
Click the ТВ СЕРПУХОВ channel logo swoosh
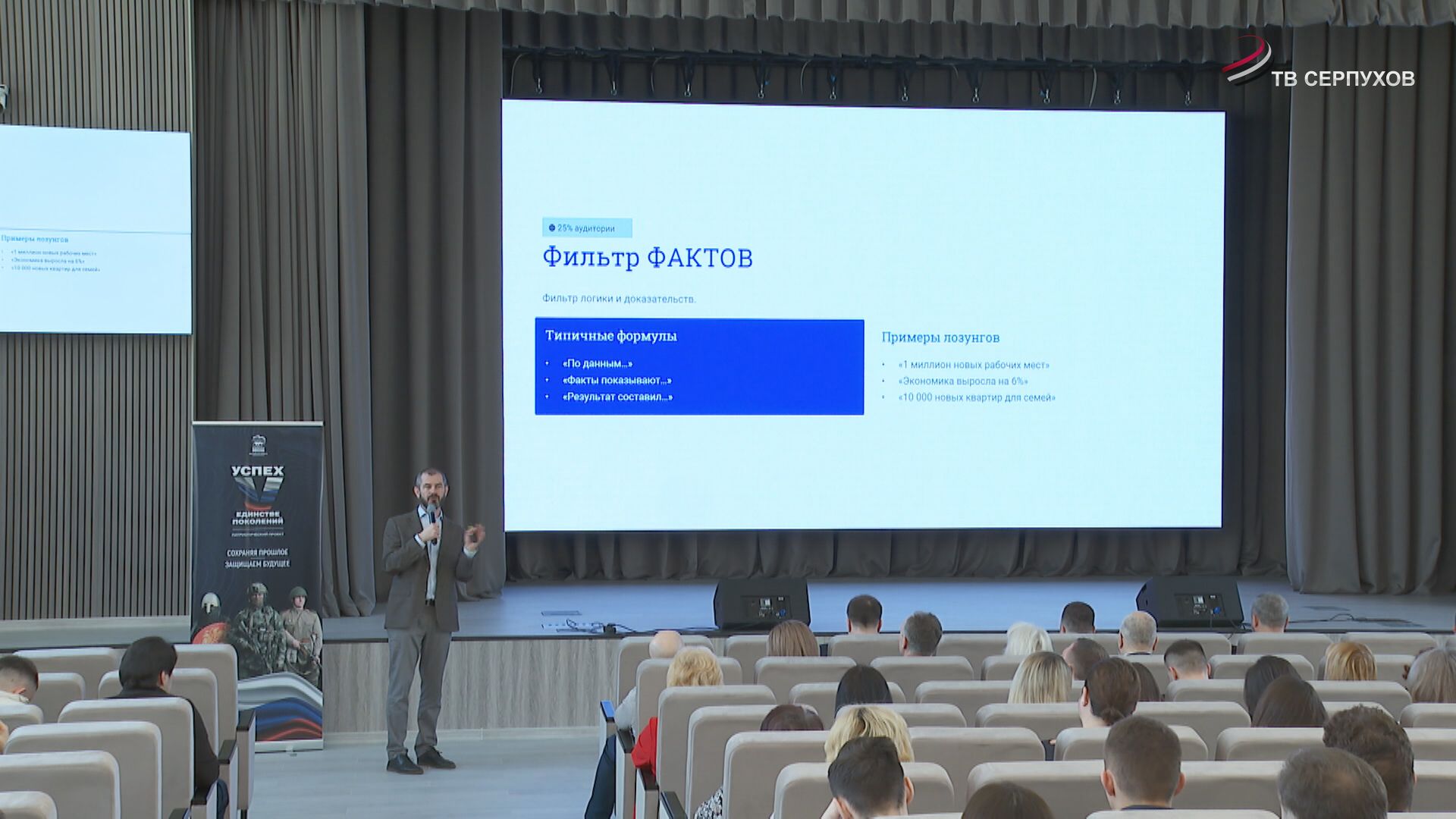[1247, 61]
